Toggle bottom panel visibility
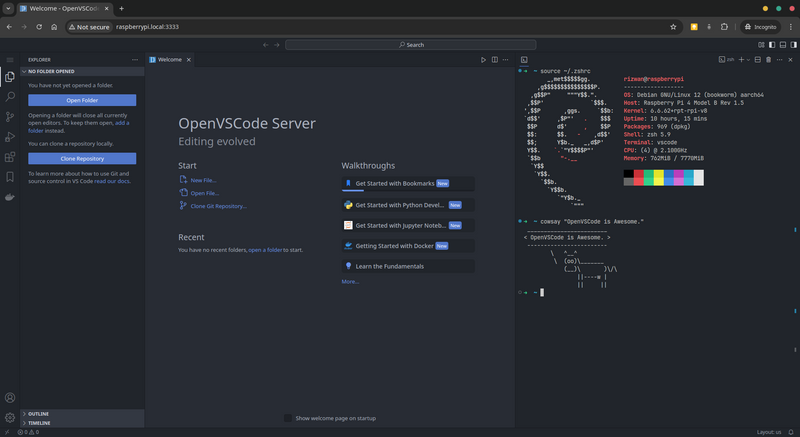This screenshot has width=800, height=437. 783,45
